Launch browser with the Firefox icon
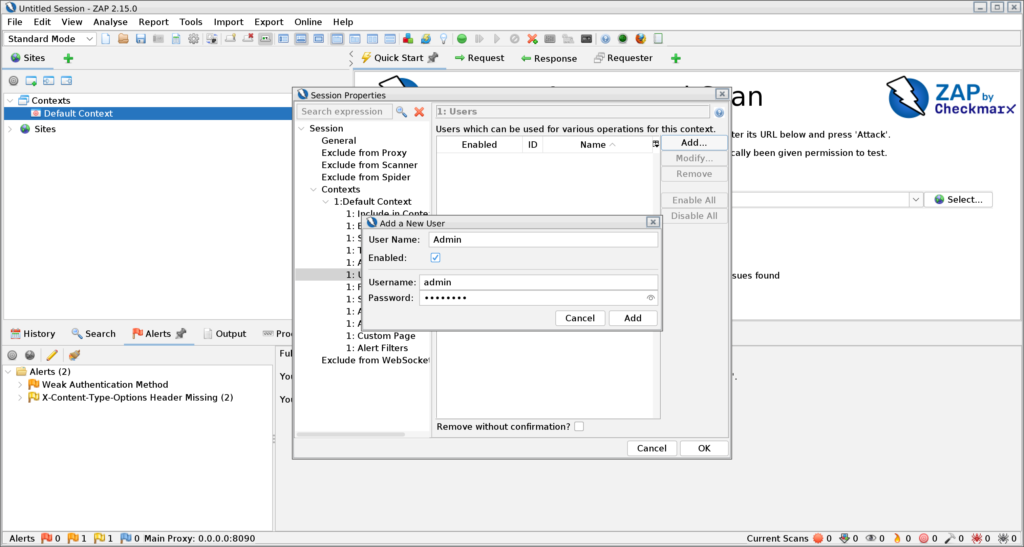Image resolution: width=1024 pixels, height=547 pixels. 641,39
